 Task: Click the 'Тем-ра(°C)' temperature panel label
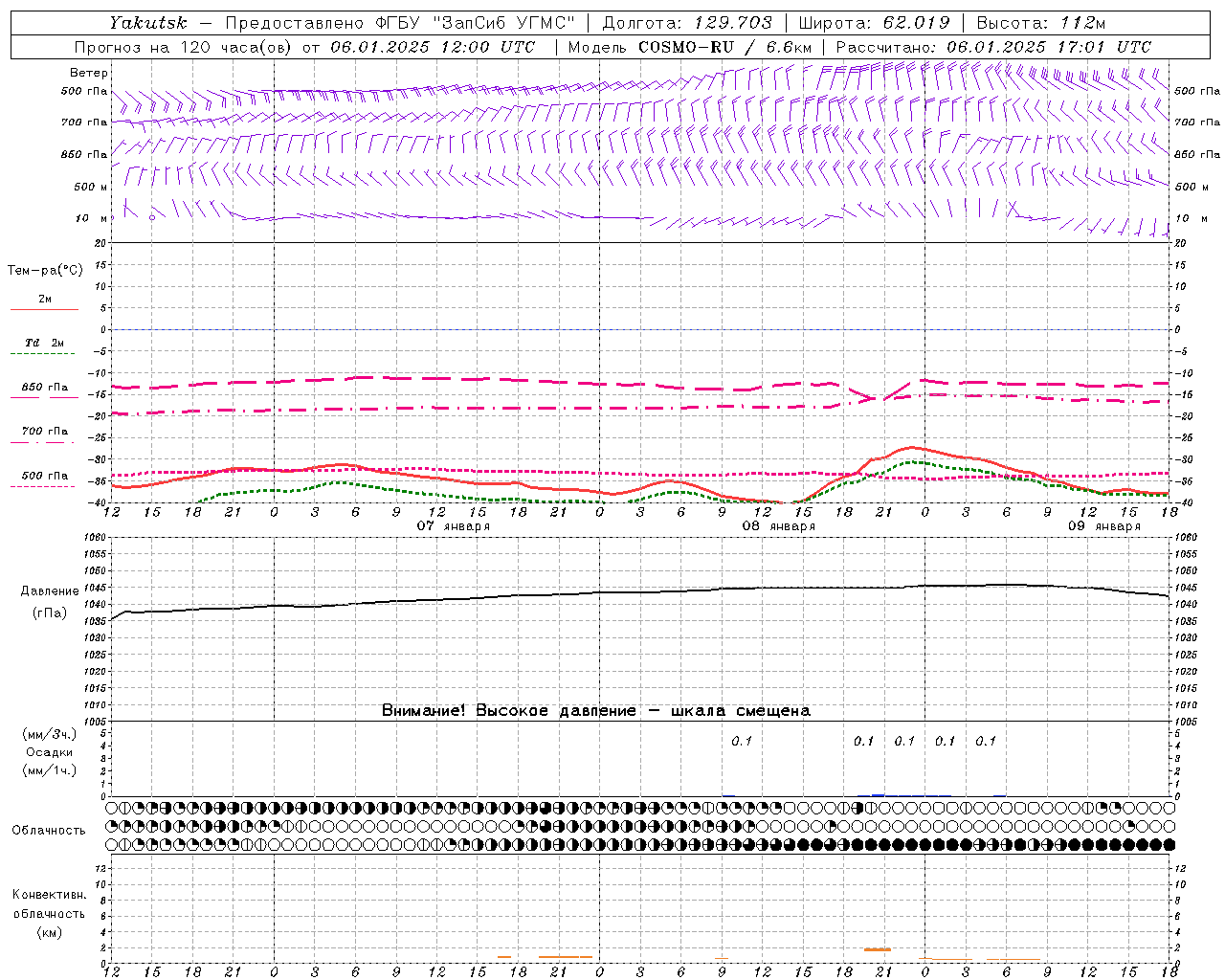(45, 271)
